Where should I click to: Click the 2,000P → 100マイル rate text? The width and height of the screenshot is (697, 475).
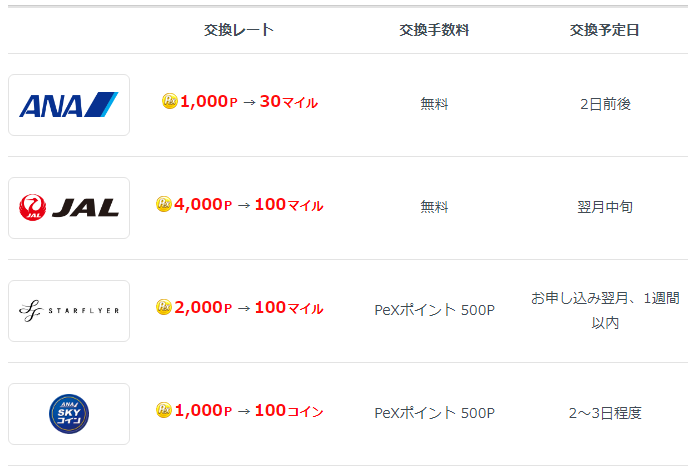click(x=249, y=308)
